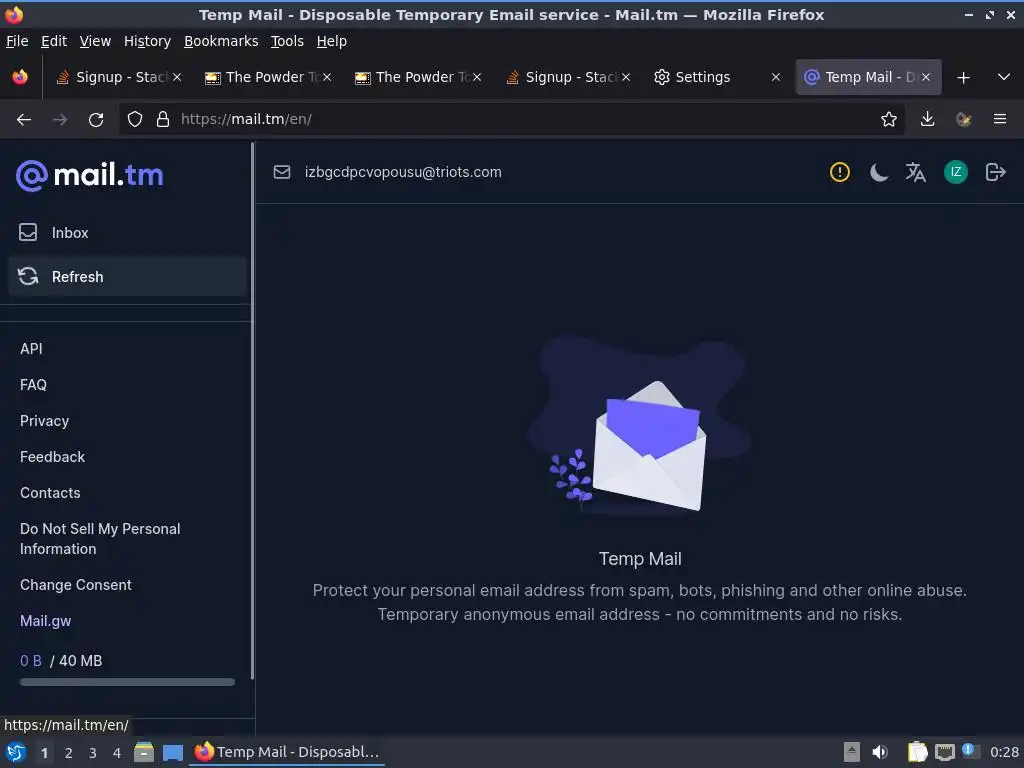Click the storage usage progress bar
The height and width of the screenshot is (768, 1024).
pyautogui.click(x=127, y=682)
